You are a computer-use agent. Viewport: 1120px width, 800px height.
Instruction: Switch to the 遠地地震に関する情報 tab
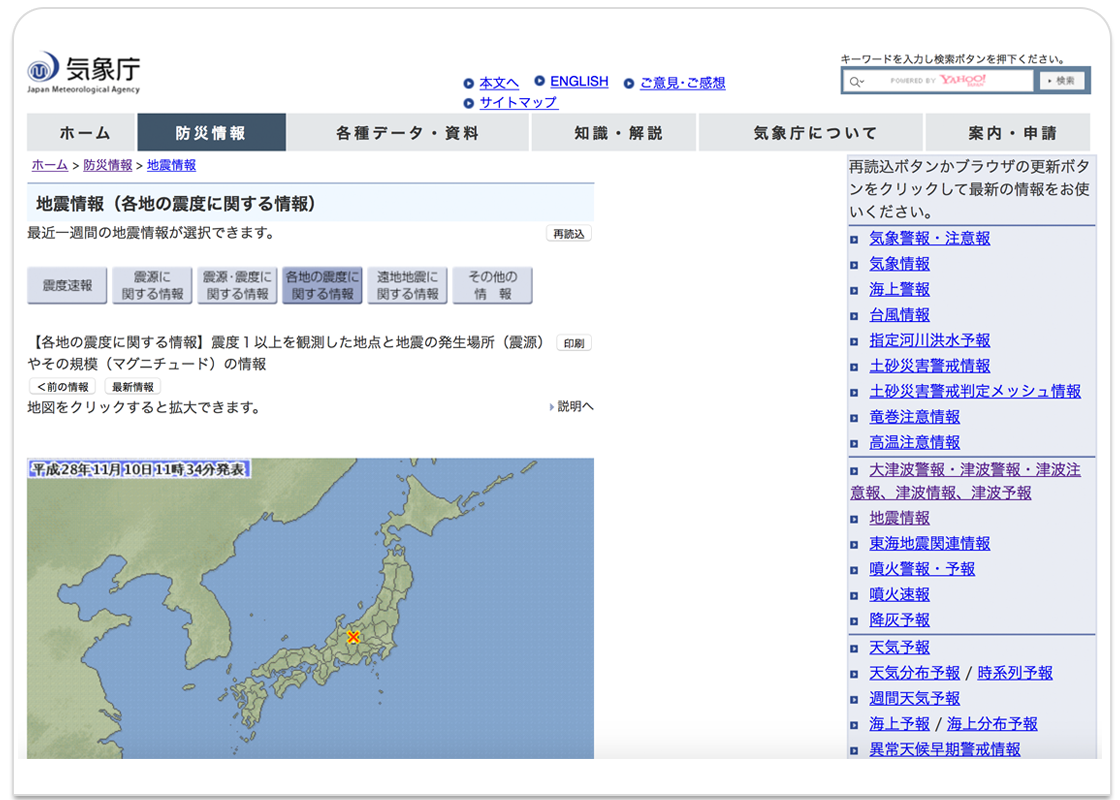[x=407, y=285]
